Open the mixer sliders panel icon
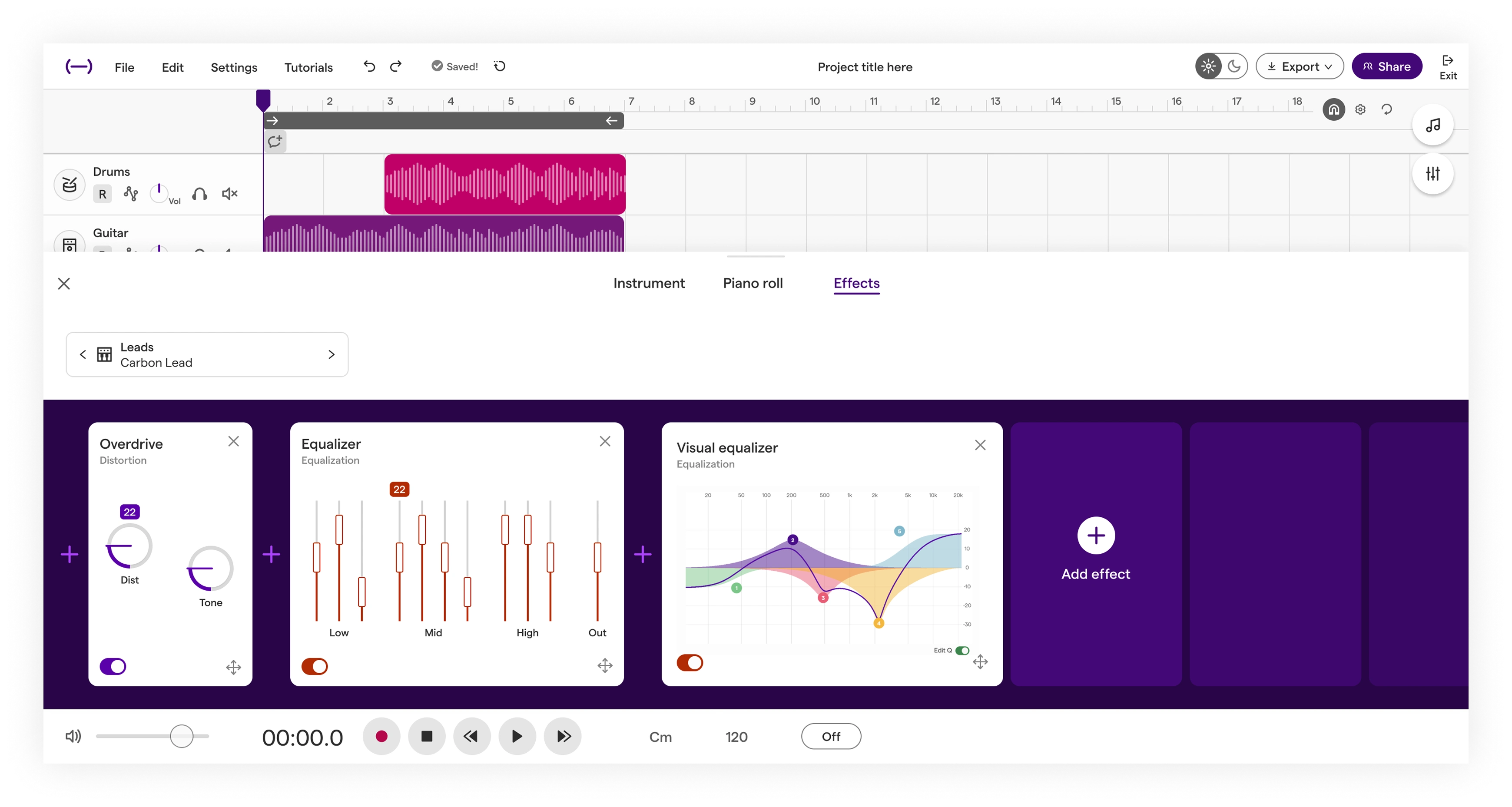The height and width of the screenshot is (807, 1512). tap(1433, 174)
